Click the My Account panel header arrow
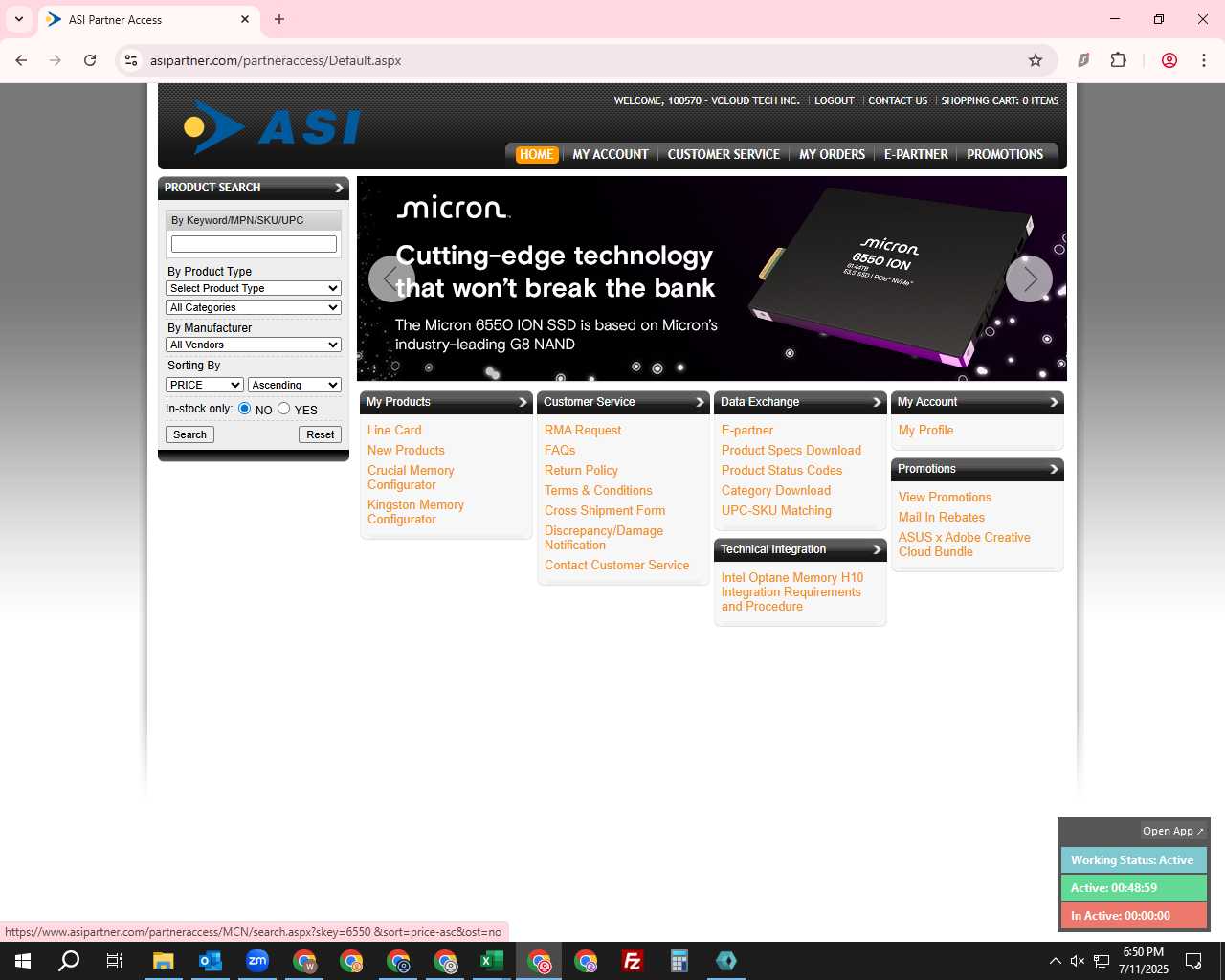The width and height of the screenshot is (1225, 980). click(1054, 402)
